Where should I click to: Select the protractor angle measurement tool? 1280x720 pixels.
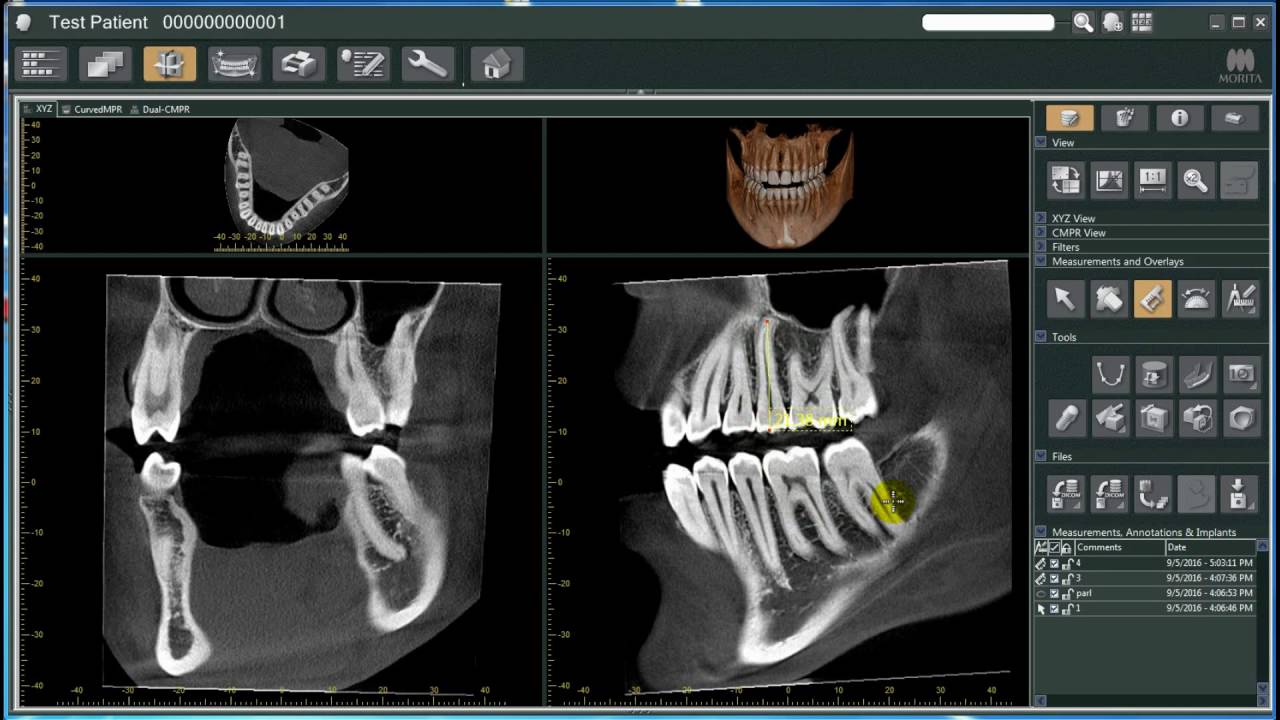[x=1196, y=299]
